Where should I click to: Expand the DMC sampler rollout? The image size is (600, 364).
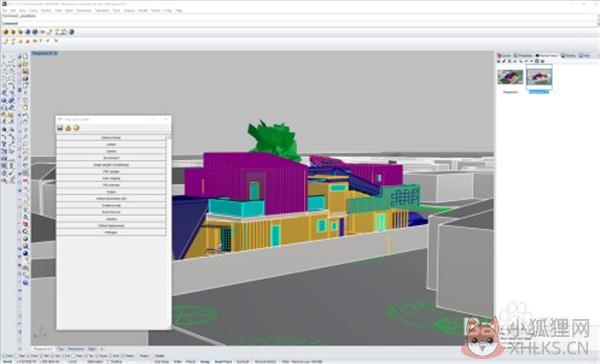pos(111,171)
